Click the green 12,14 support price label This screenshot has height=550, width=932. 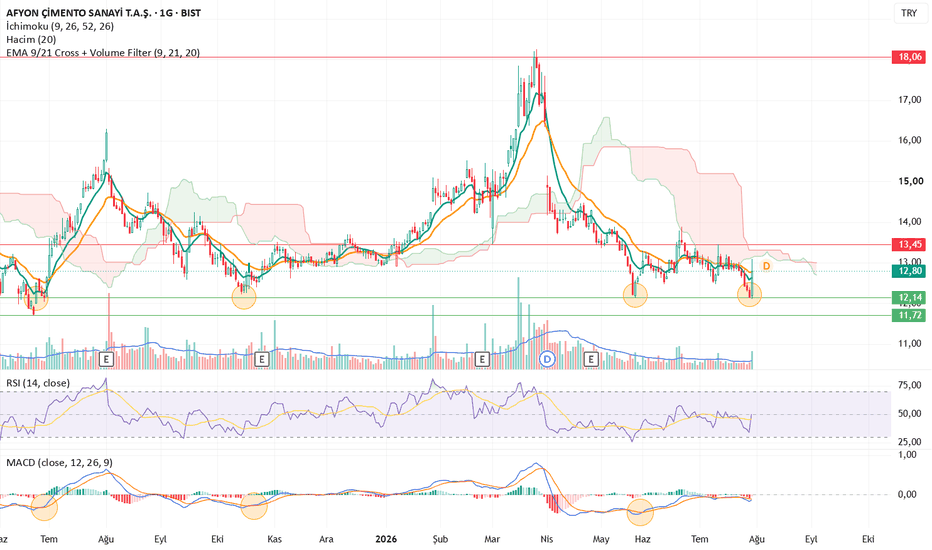tap(909, 297)
